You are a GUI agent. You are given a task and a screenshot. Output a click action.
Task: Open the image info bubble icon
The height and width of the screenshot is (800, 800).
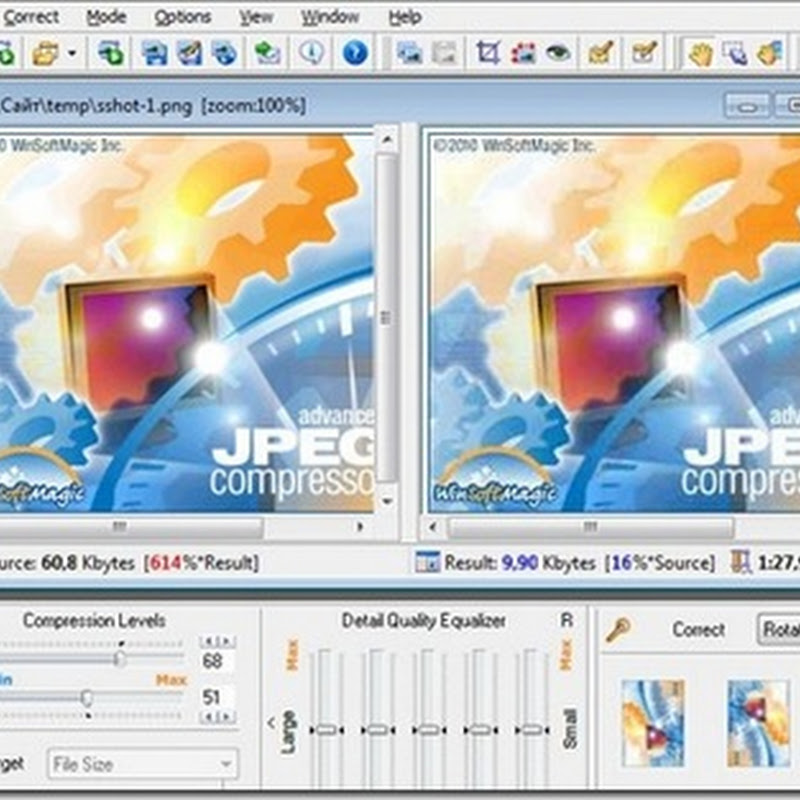(x=311, y=53)
